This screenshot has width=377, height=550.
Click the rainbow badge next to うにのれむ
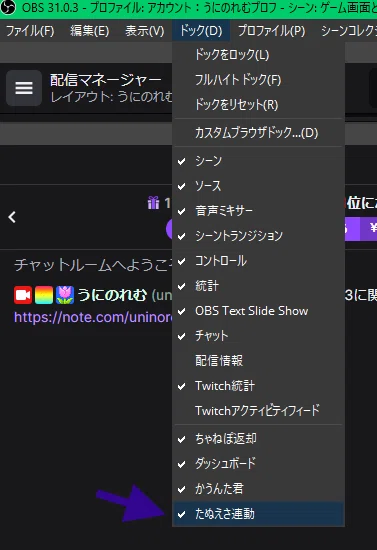[44, 295]
